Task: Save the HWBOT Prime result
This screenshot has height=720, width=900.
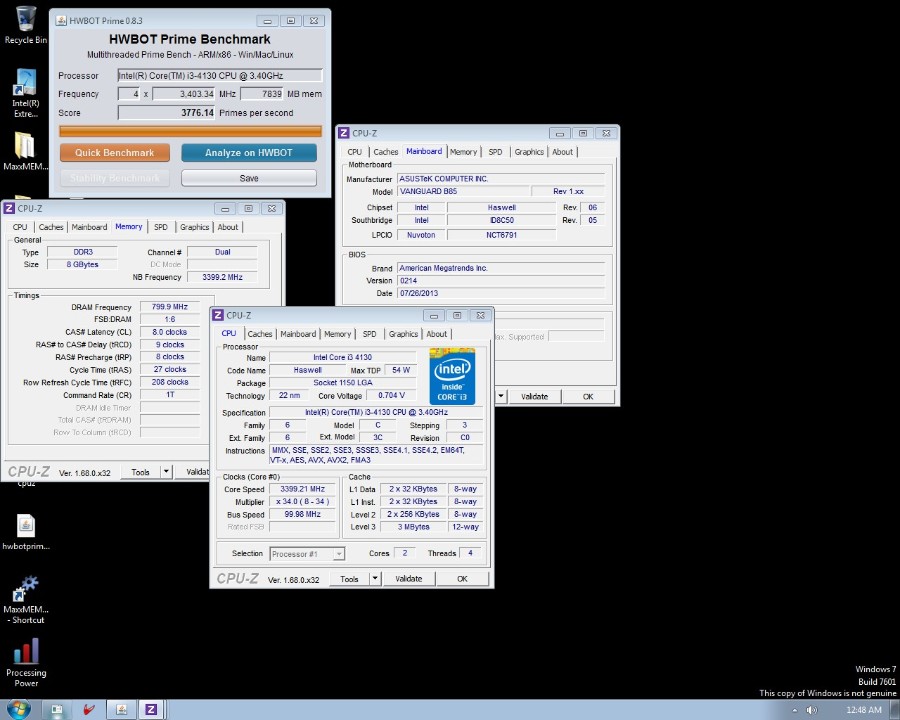Action: (x=249, y=178)
